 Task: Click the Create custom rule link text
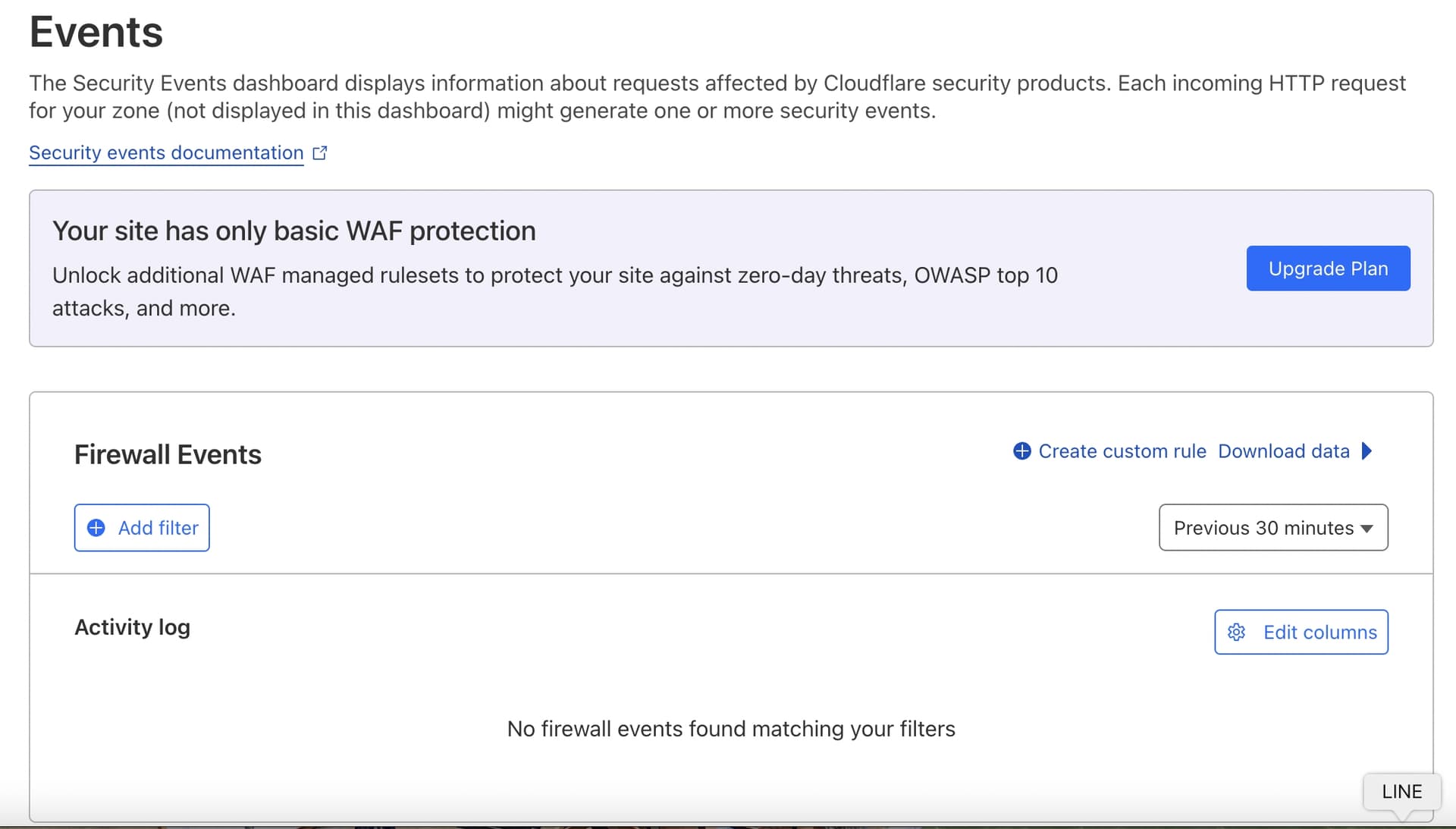click(1122, 451)
